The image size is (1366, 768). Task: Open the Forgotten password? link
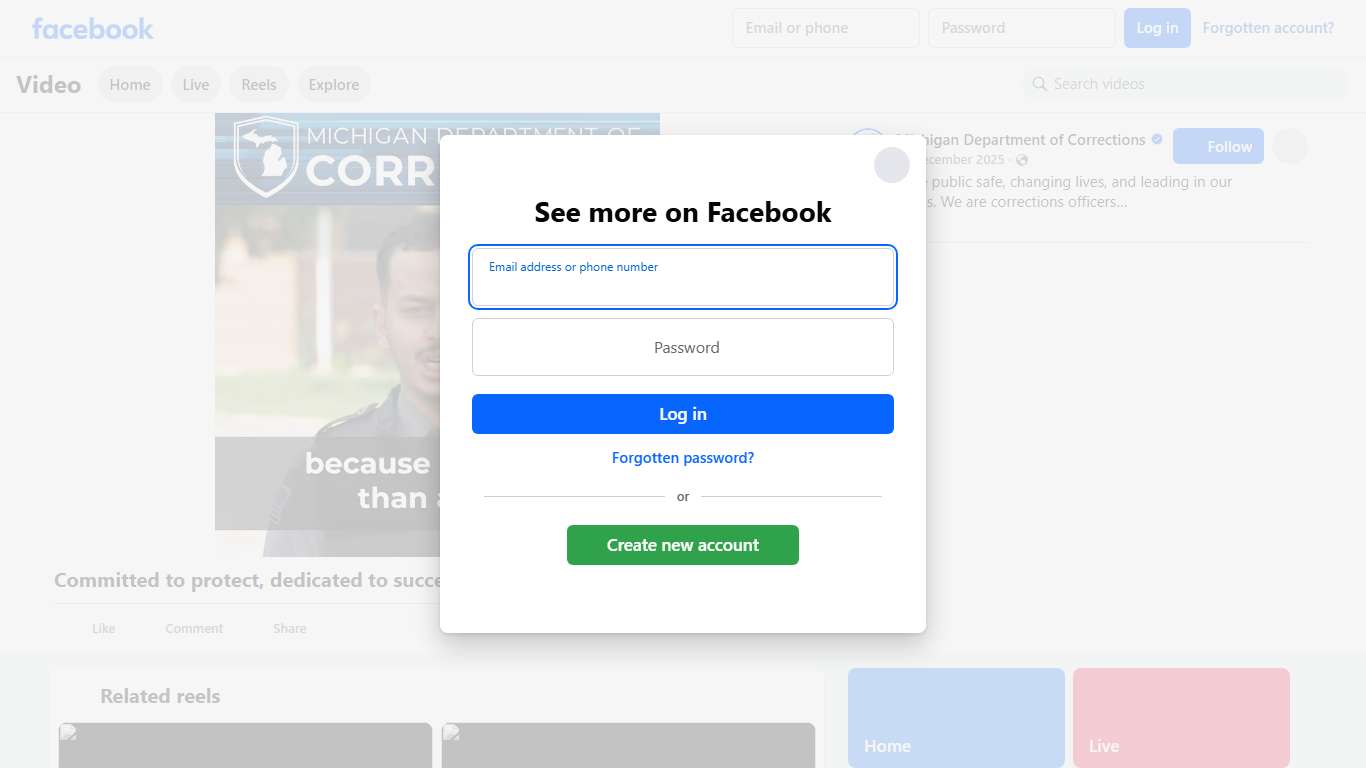(x=683, y=458)
